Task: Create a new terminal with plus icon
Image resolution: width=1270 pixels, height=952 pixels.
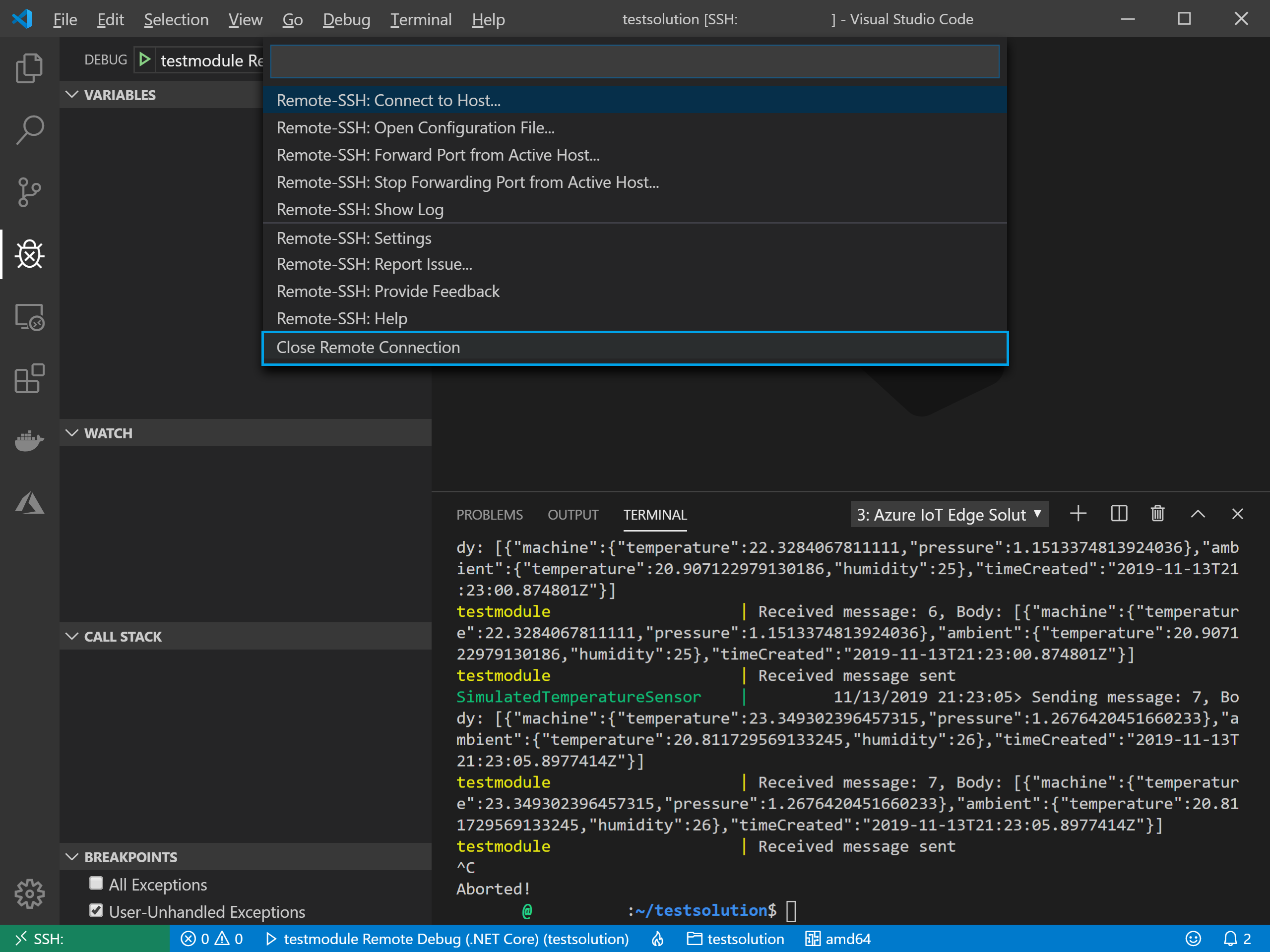Action: [1078, 514]
